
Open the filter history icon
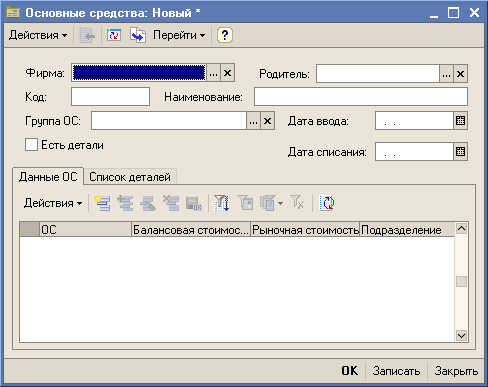pos(268,203)
